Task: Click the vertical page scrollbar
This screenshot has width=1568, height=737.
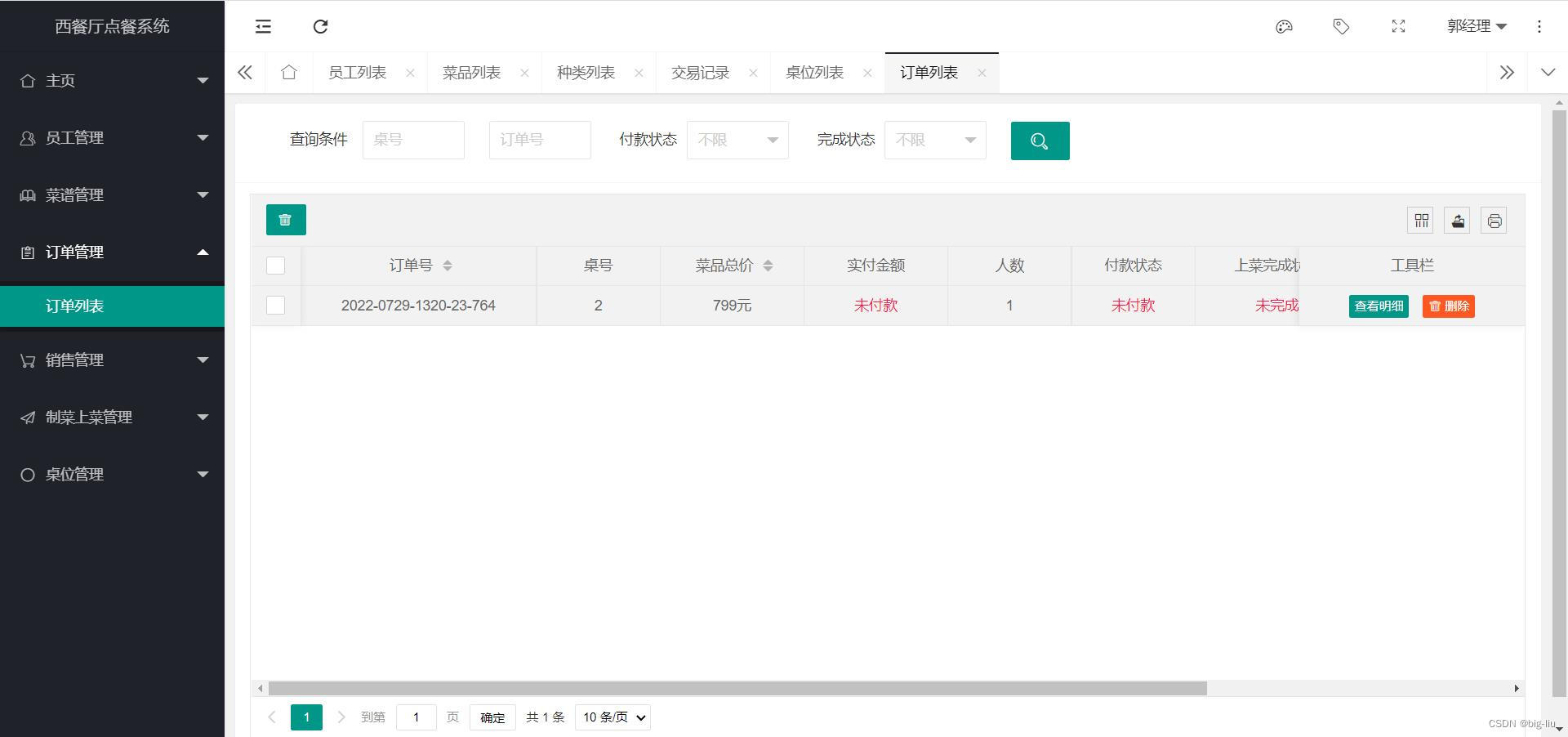Action: pyautogui.click(x=1559, y=404)
